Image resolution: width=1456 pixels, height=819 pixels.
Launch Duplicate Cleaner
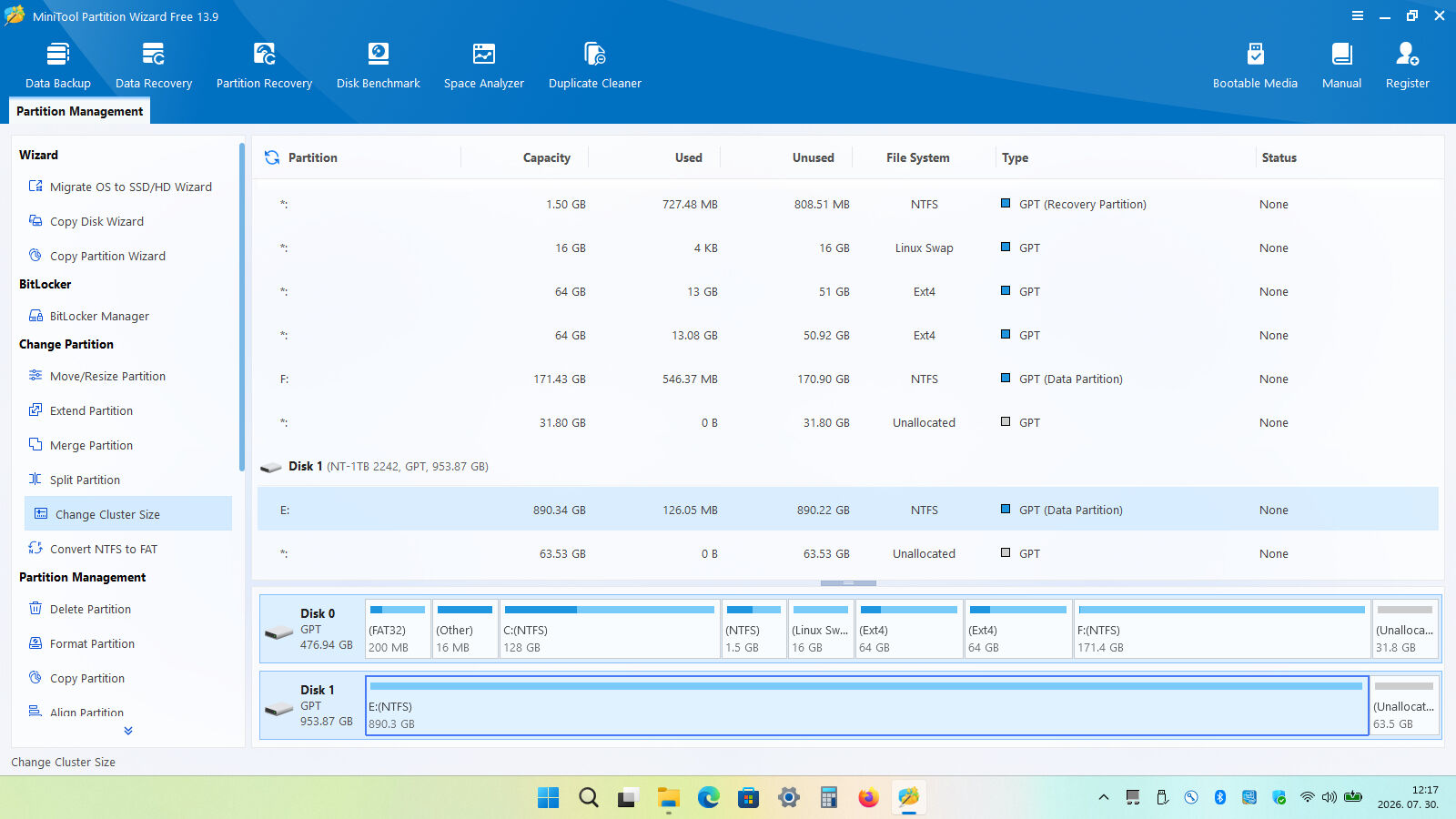coord(595,66)
